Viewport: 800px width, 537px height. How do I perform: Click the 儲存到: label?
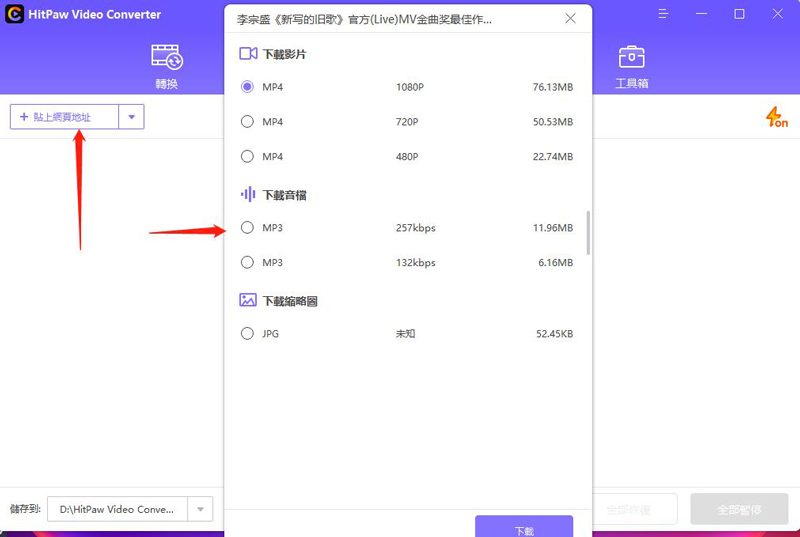[25, 508]
